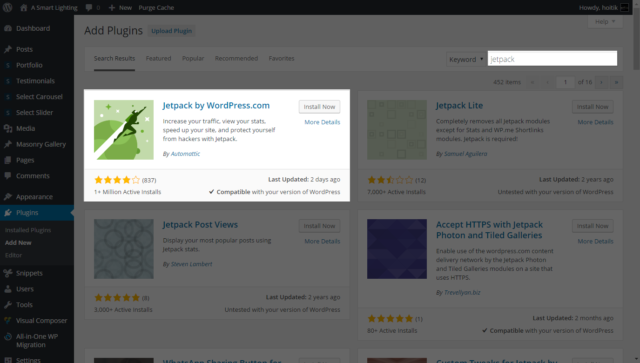Screen dimensions: 640x363
Task: Install Jetpack by WordPress.com now
Action: pos(319,107)
